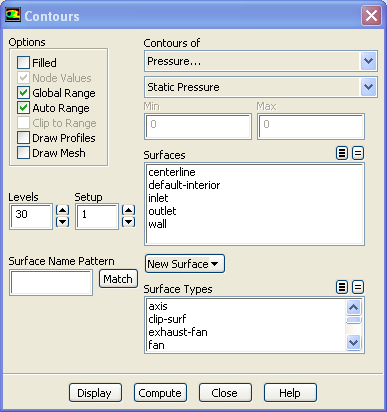This screenshot has height=412, width=387.
Task: Click the Compute button
Action: [160, 393]
